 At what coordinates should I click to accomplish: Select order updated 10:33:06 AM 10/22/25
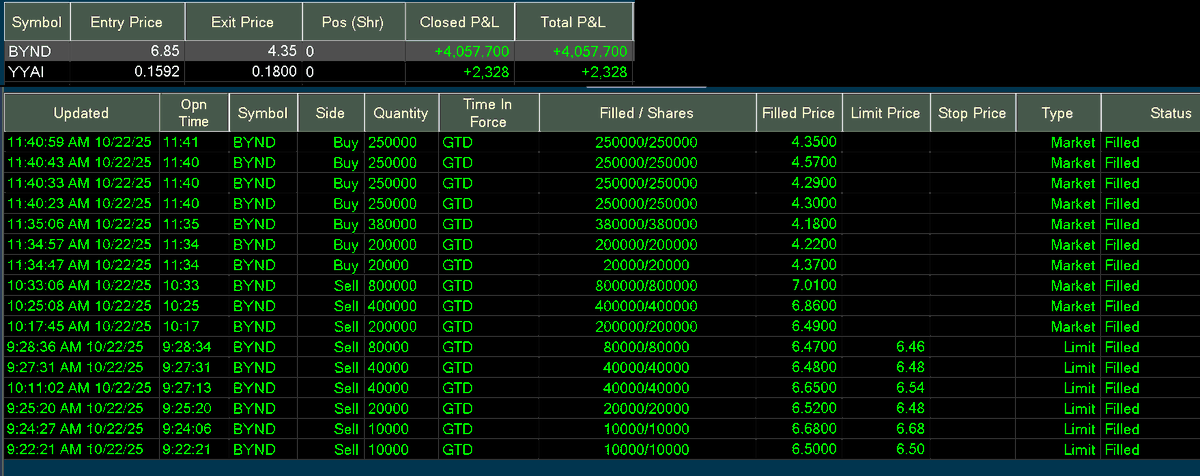click(x=79, y=286)
